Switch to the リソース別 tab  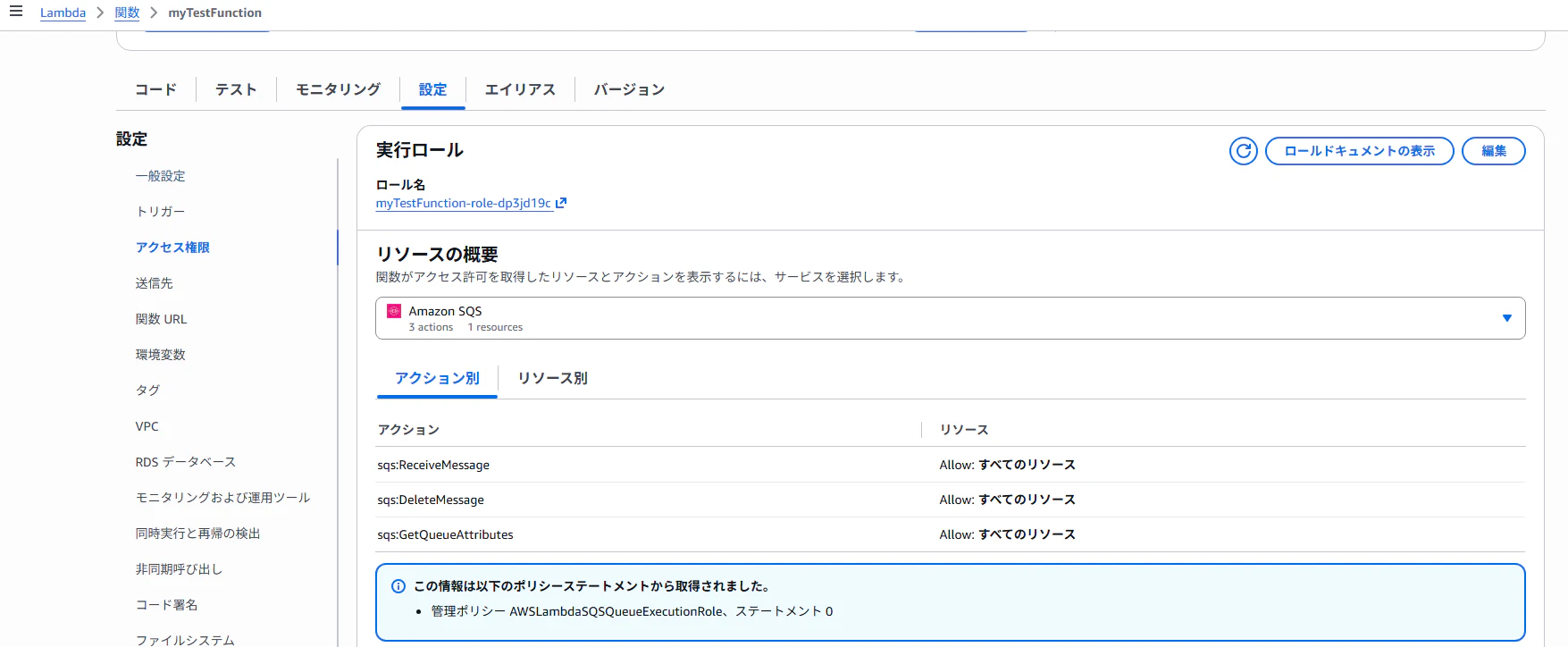point(552,378)
